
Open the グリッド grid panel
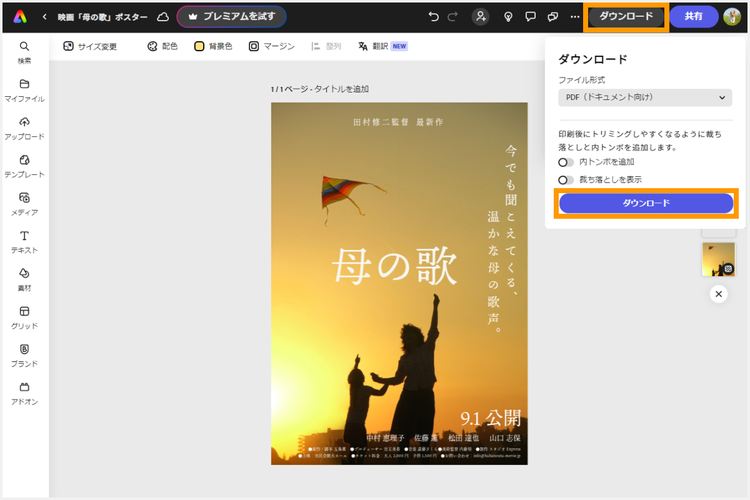coord(24,317)
